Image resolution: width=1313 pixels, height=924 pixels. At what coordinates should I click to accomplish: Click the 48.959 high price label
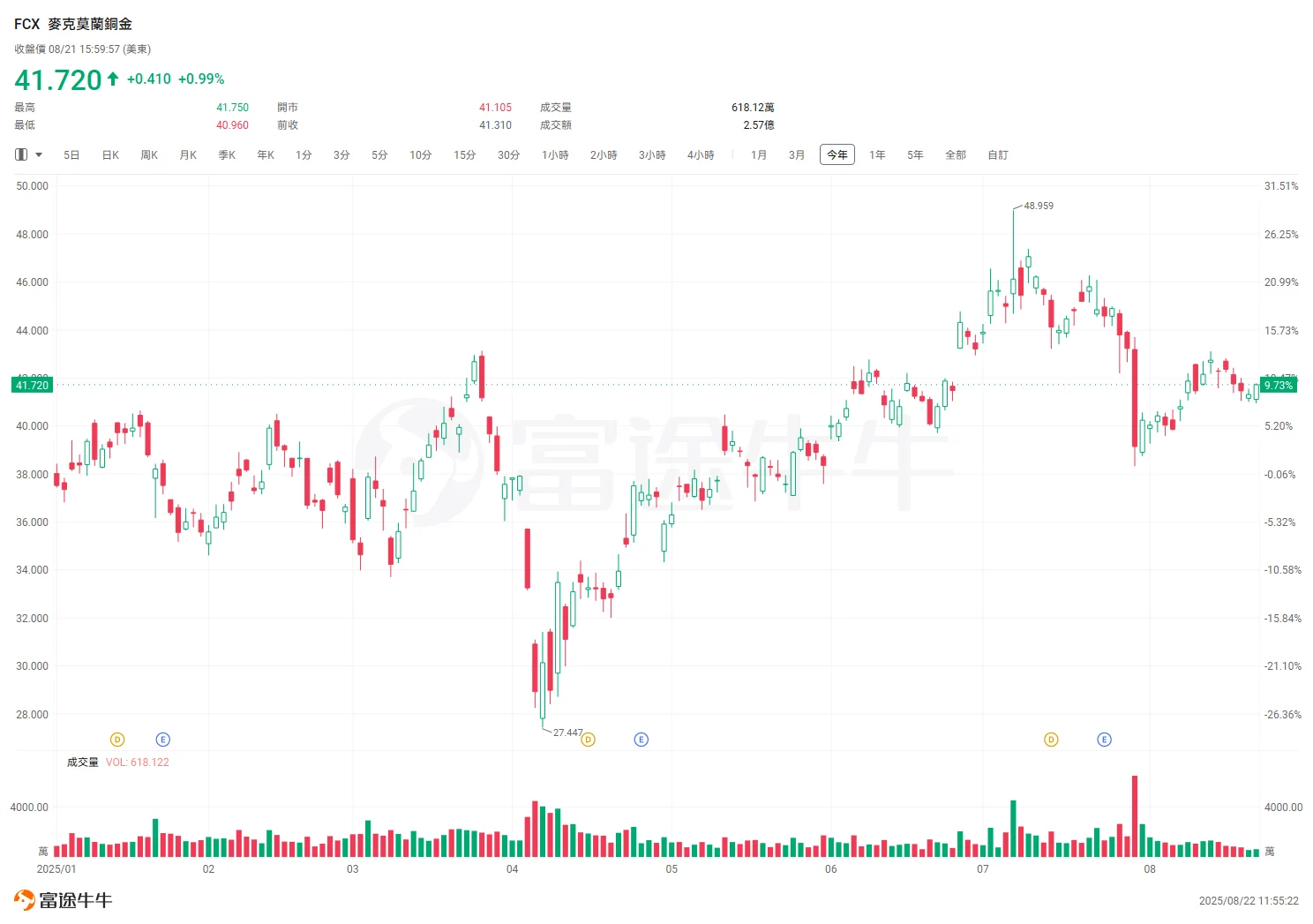click(x=1039, y=206)
